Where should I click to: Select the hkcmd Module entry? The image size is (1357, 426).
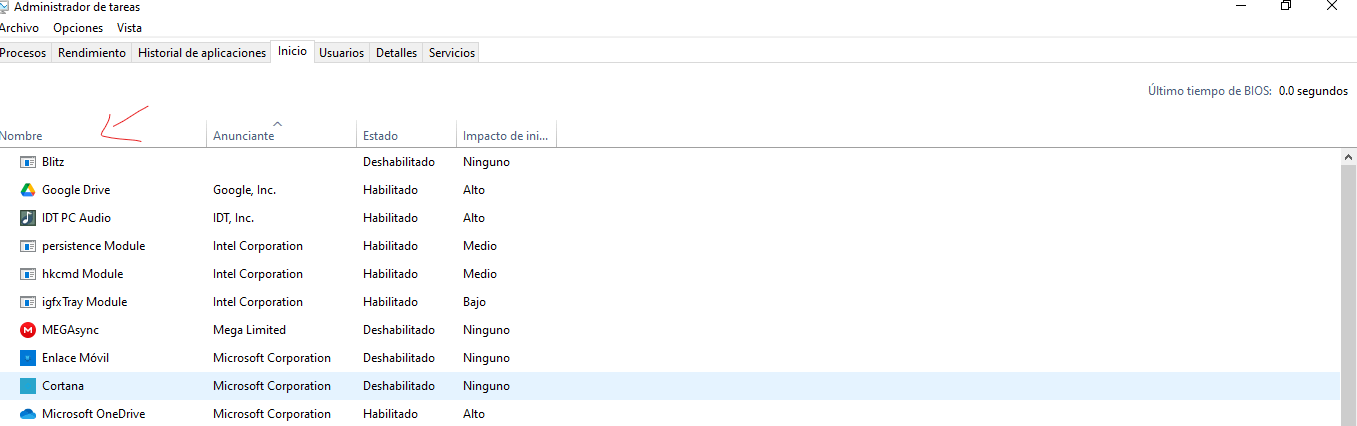tap(83, 274)
